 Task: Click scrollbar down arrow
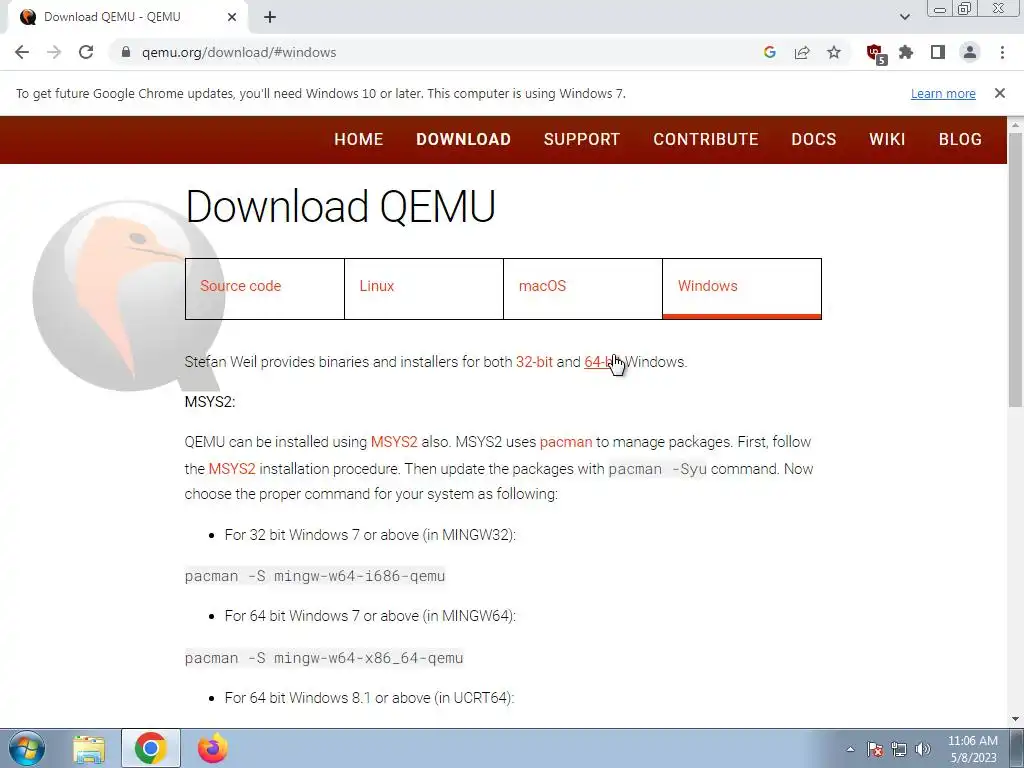[1015, 720]
